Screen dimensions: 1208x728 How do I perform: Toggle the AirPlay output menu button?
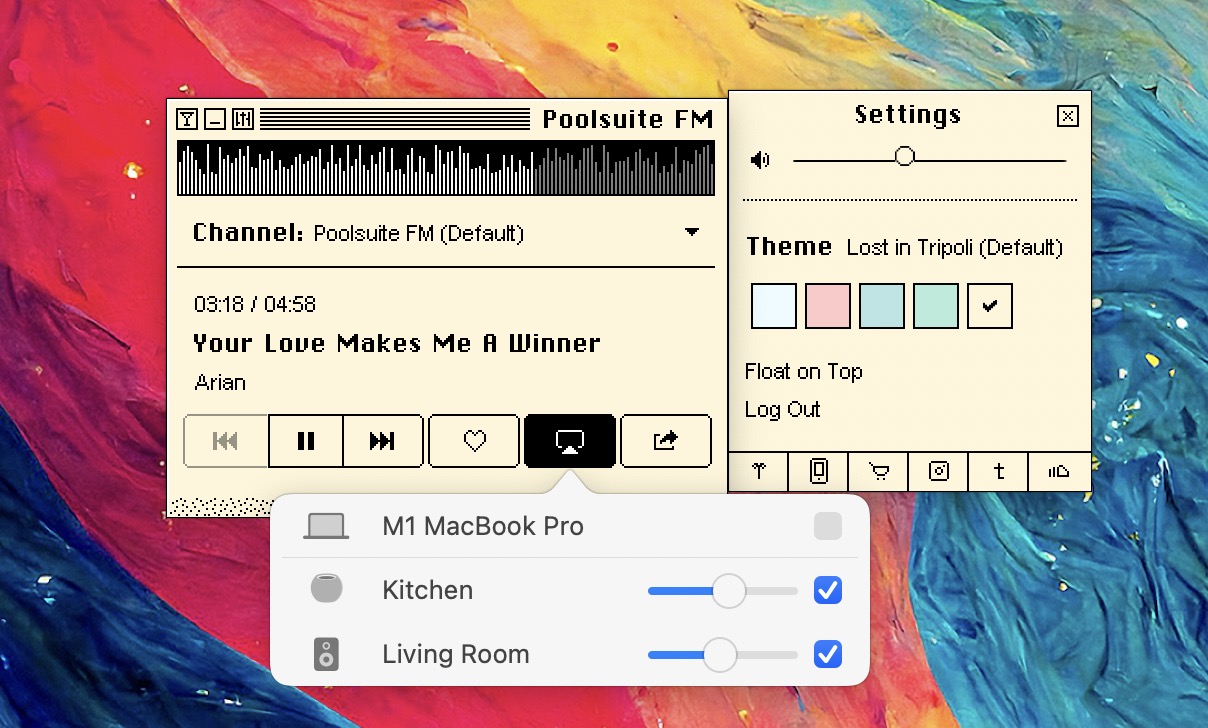coord(570,441)
